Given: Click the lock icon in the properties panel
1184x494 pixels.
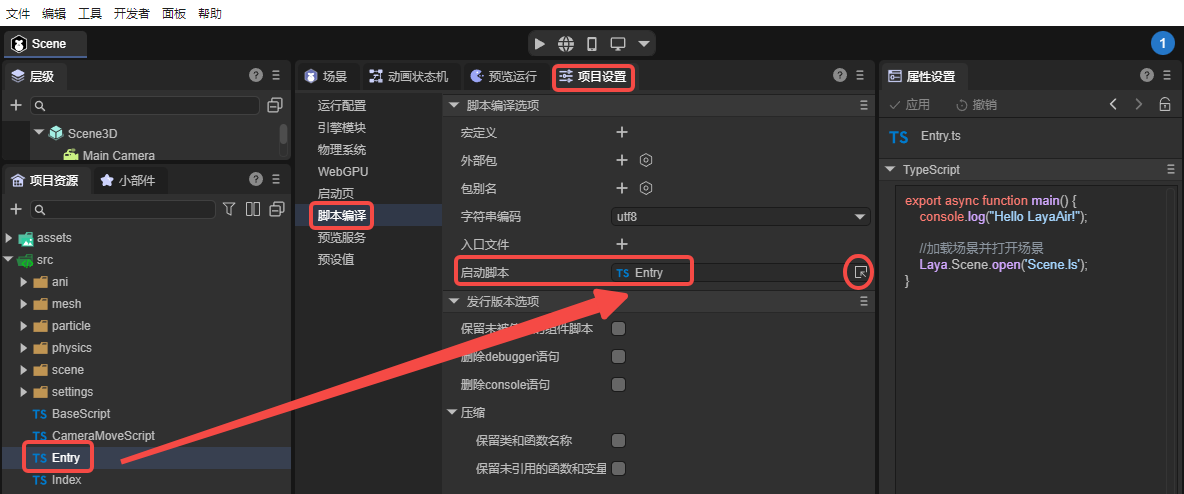Looking at the screenshot, I should point(1165,105).
